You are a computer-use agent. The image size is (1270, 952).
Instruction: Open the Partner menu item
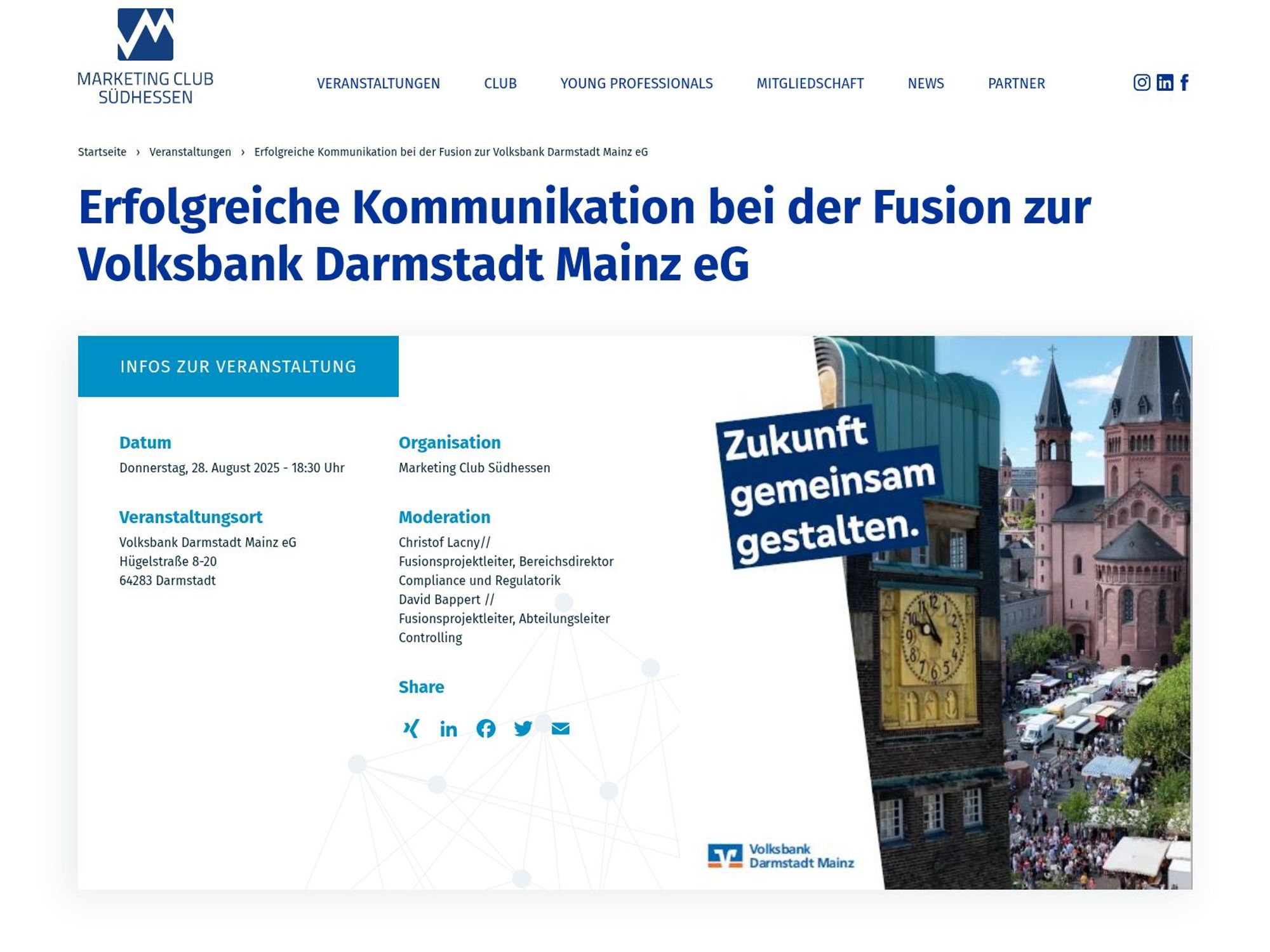[1017, 83]
